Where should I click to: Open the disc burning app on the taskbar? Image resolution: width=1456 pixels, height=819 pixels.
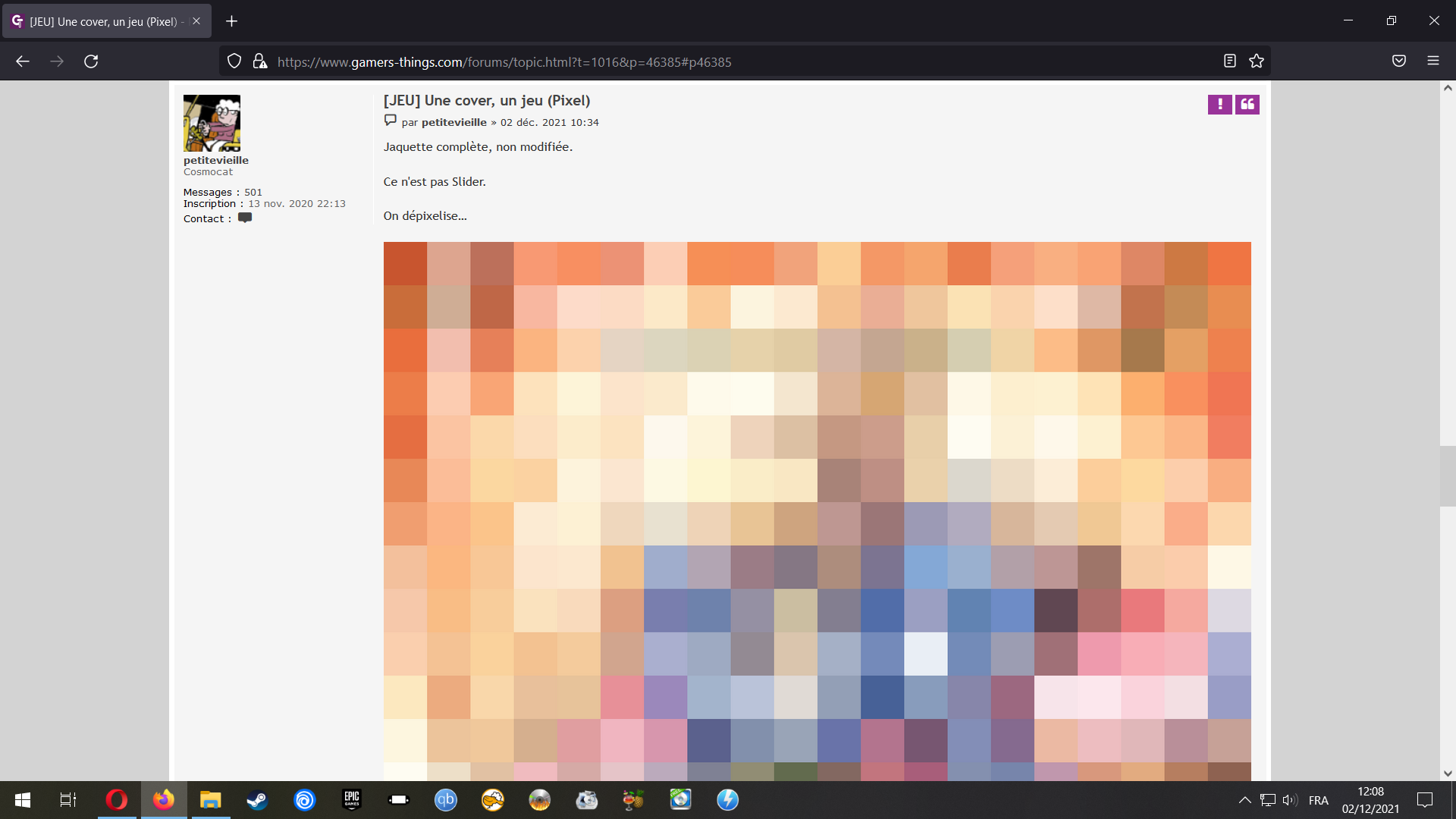coord(540,800)
